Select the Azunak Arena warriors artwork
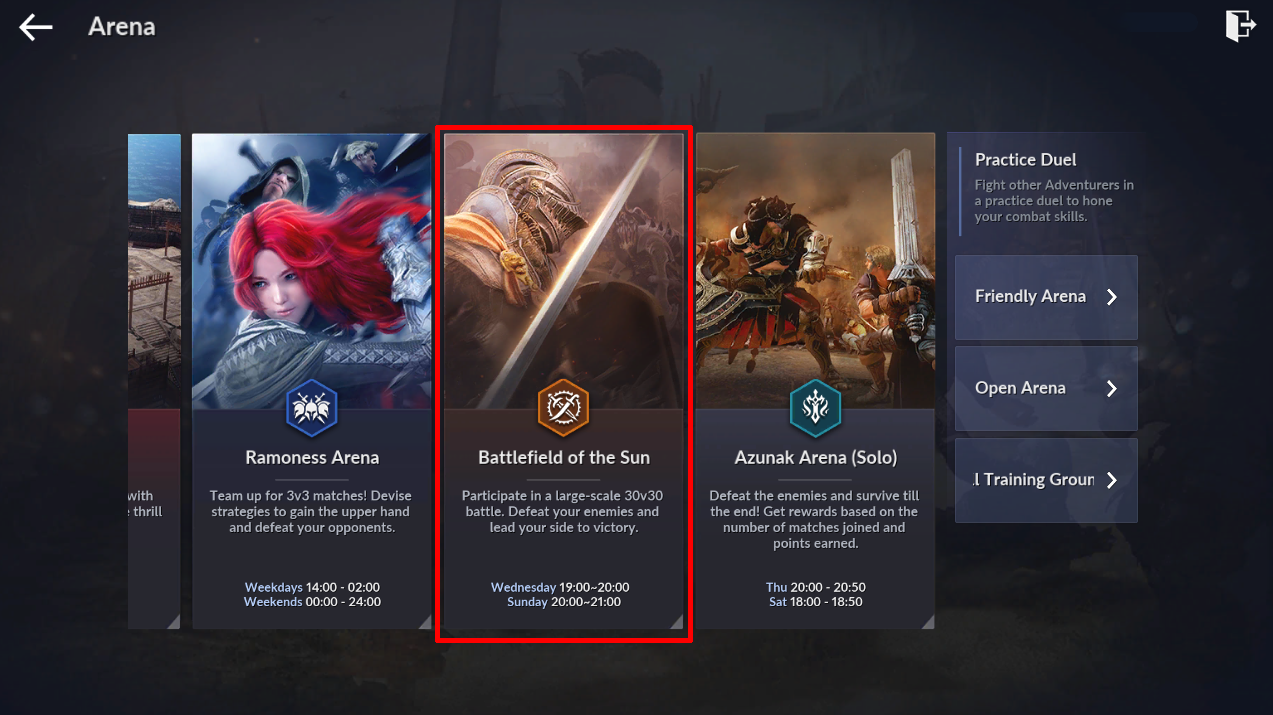The width and height of the screenshot is (1273, 715). click(x=815, y=270)
